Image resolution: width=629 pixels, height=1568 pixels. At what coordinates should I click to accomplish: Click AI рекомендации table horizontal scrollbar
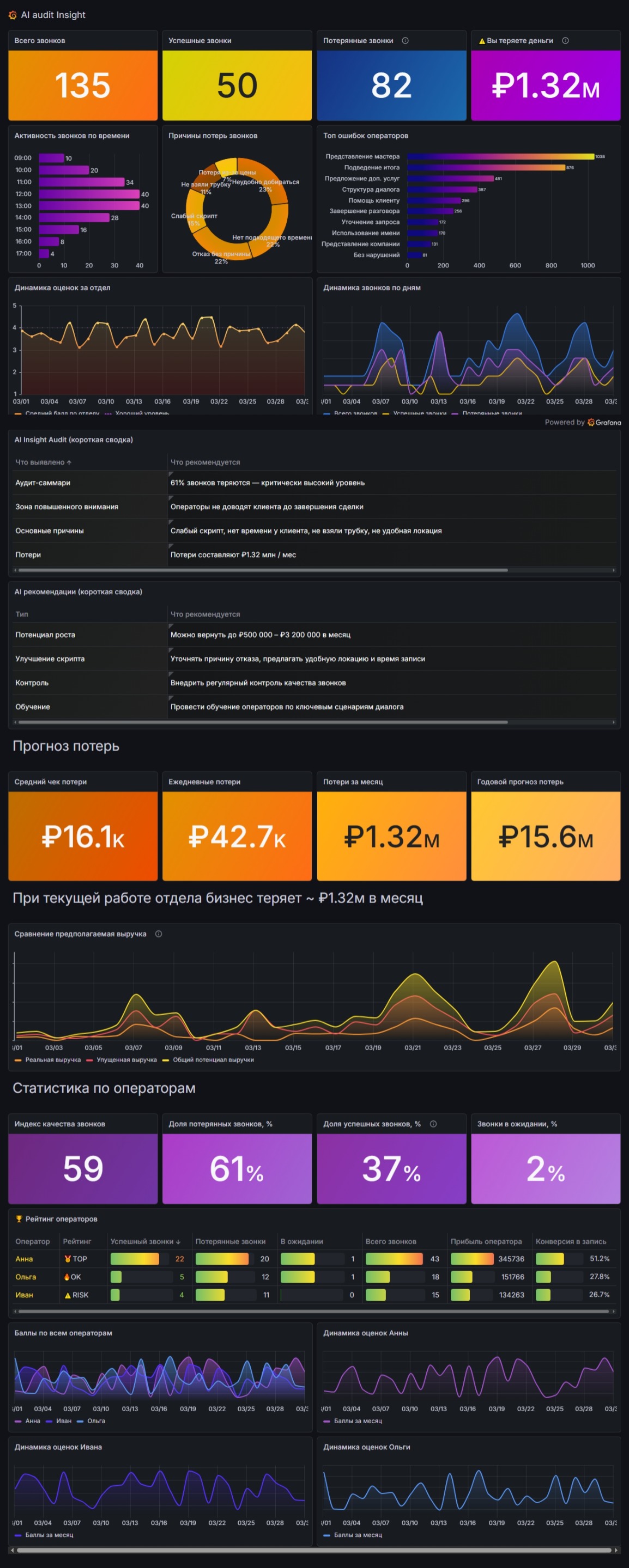262,723
